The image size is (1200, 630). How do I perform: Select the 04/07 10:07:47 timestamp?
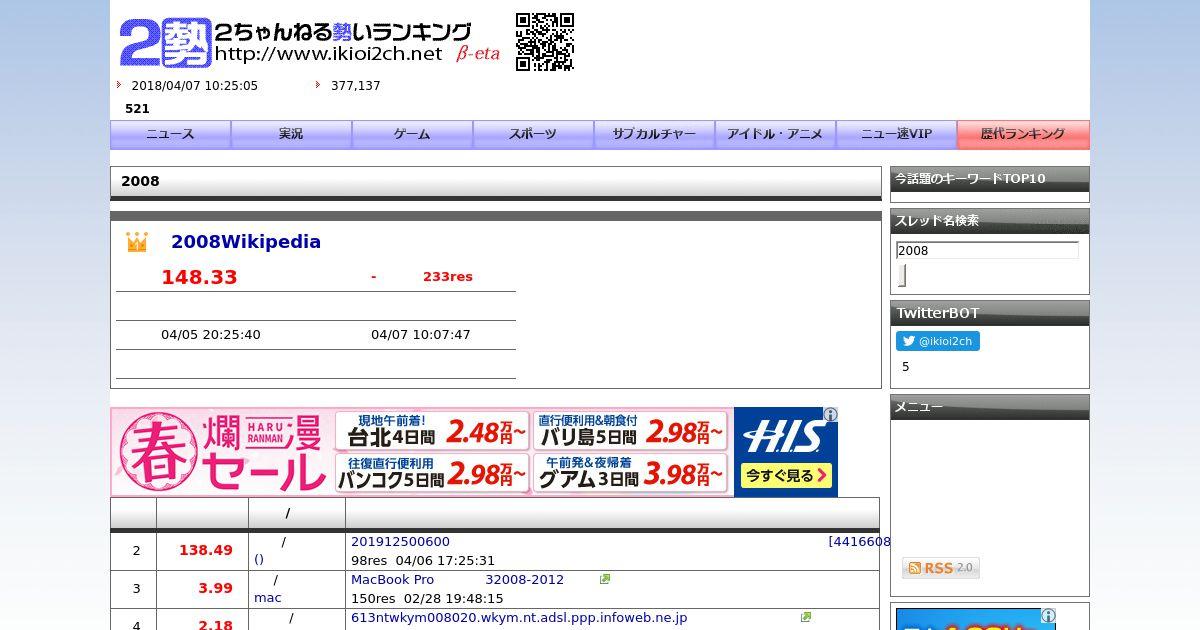tap(421, 335)
